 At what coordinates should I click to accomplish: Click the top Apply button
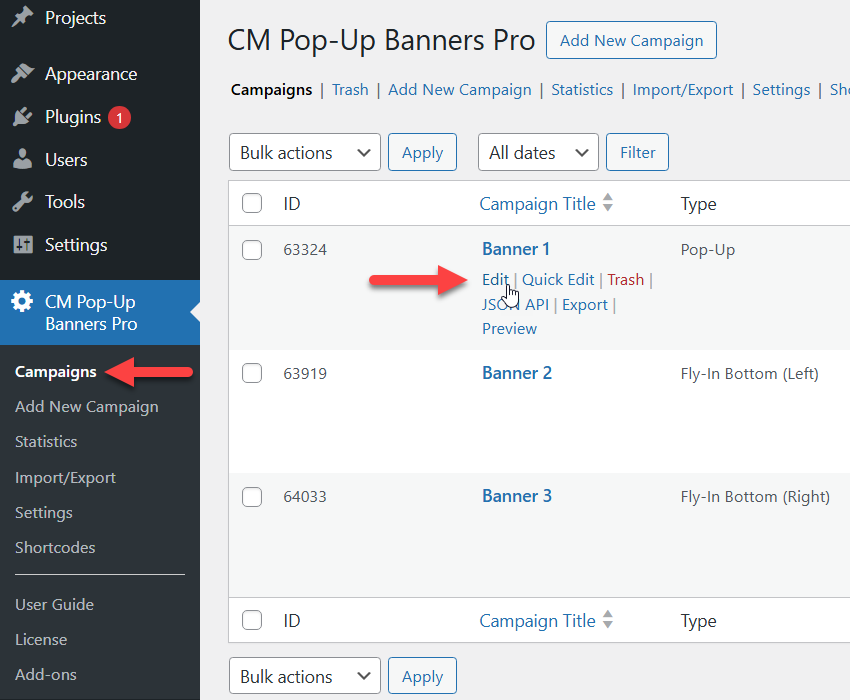[422, 152]
